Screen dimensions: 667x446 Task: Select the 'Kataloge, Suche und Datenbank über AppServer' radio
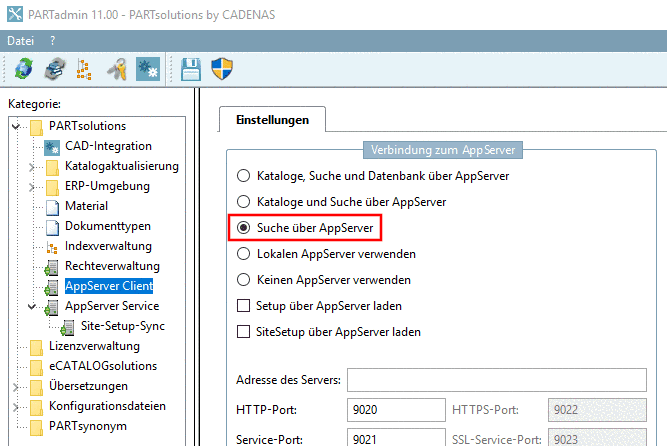click(242, 175)
